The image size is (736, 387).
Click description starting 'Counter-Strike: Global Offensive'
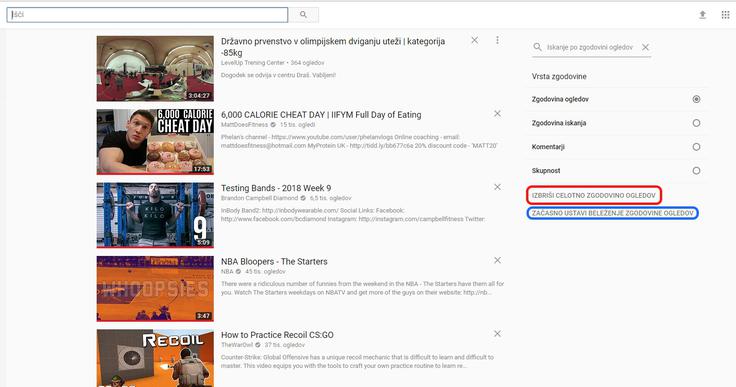coord(357,361)
